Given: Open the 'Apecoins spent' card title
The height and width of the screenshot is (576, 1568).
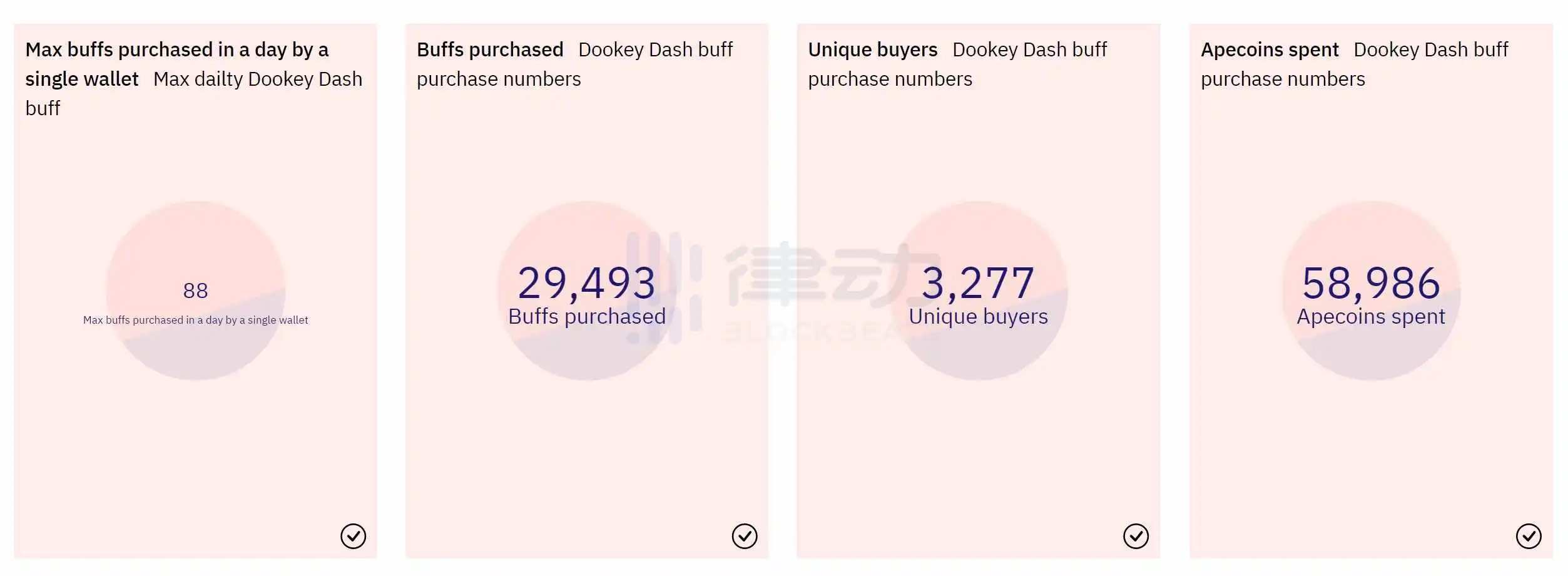Looking at the screenshot, I should point(1270,49).
